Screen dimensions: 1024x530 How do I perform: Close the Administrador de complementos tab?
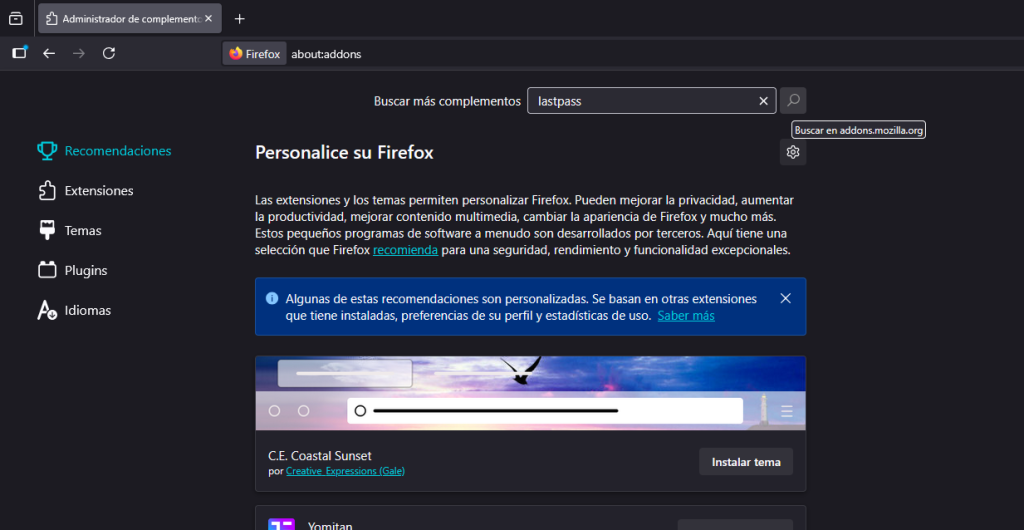tap(210, 19)
